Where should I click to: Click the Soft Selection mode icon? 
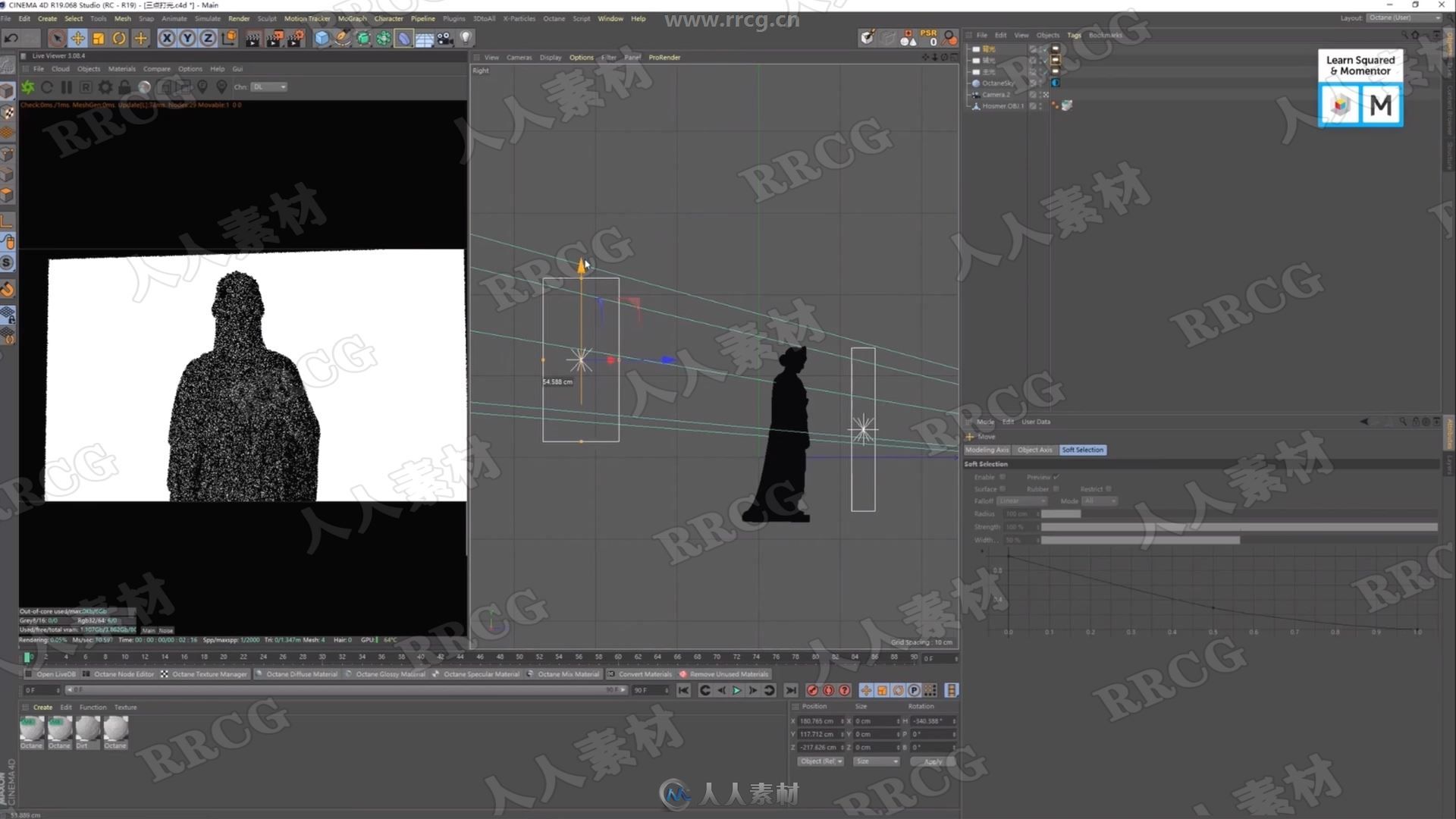click(1082, 449)
